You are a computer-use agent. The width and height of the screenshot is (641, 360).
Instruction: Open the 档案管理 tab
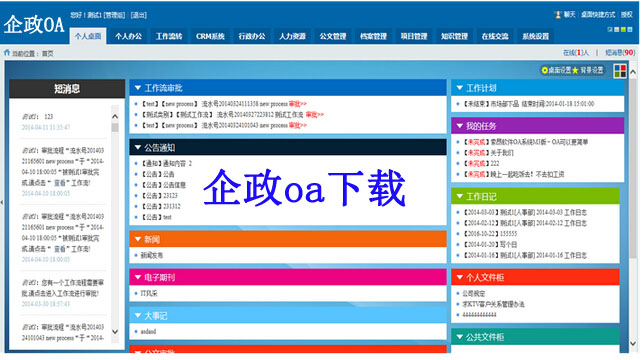[x=373, y=36]
